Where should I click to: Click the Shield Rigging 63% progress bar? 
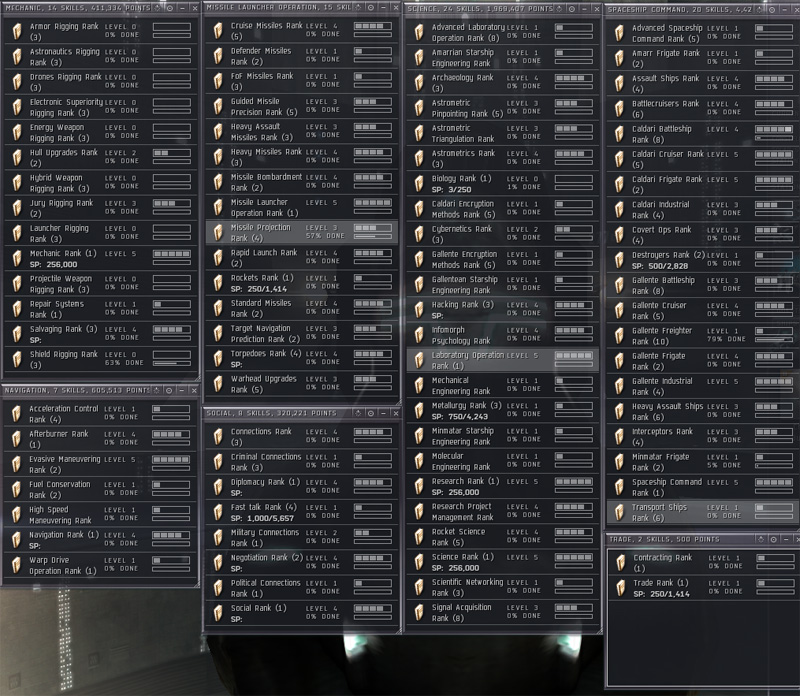click(x=172, y=363)
